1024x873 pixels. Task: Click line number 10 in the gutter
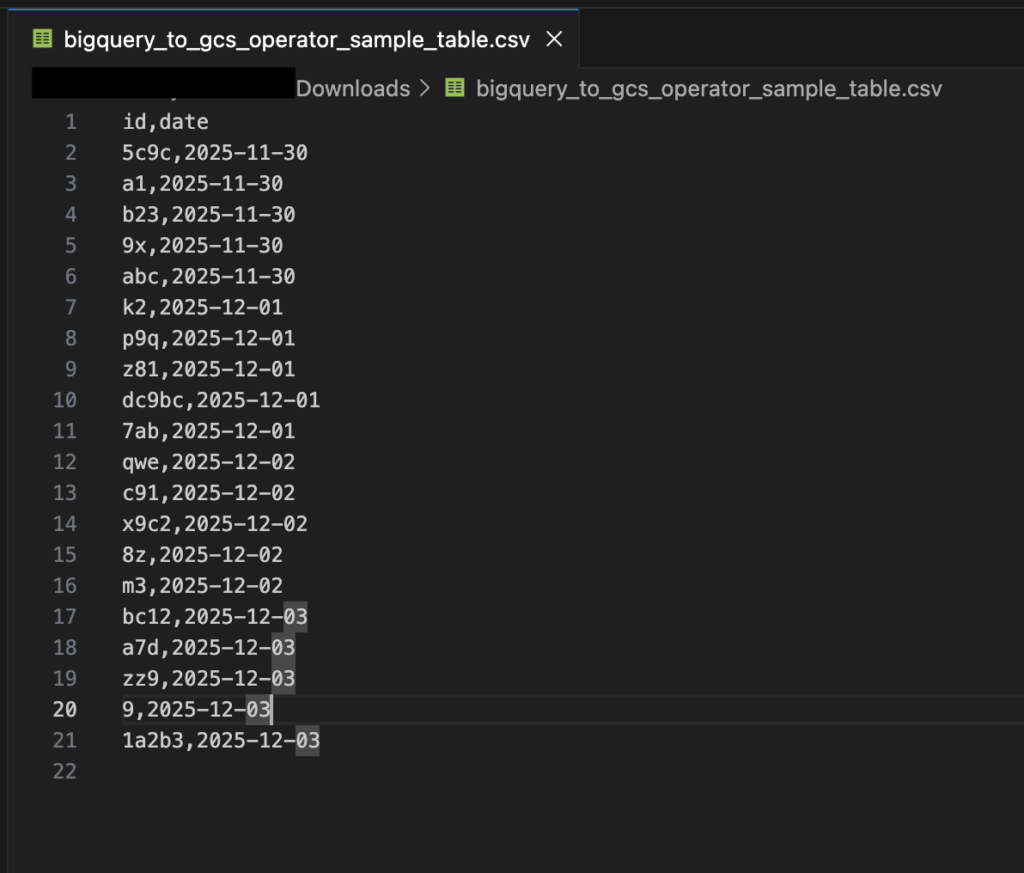tap(64, 401)
